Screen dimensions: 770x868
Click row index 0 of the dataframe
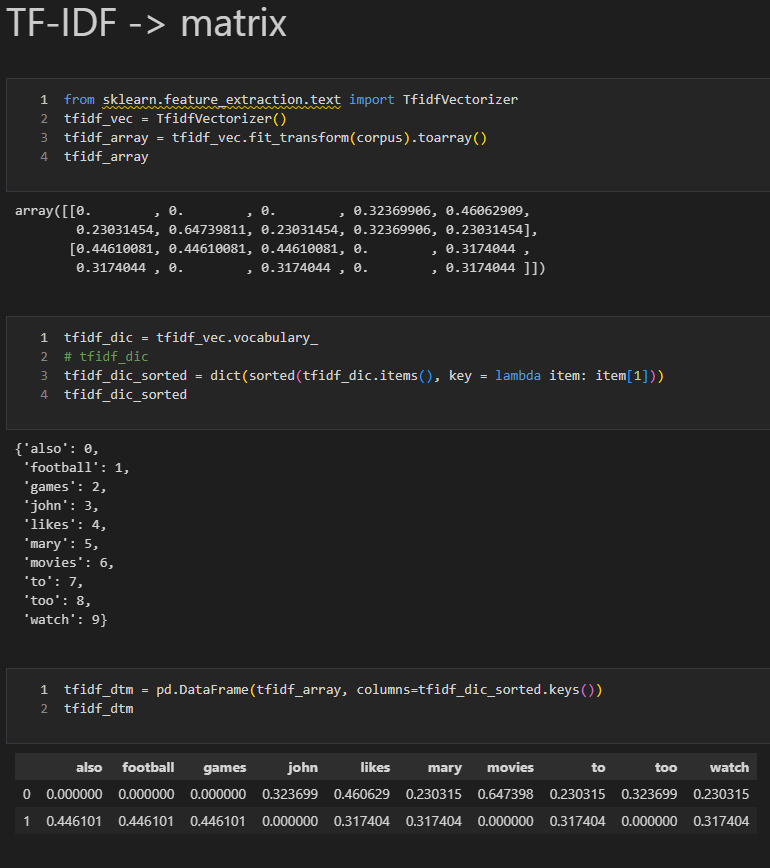[26, 794]
